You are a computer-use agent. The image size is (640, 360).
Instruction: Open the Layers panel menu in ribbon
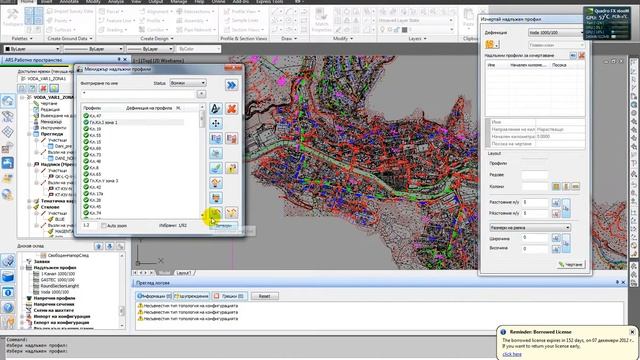click(x=417, y=38)
